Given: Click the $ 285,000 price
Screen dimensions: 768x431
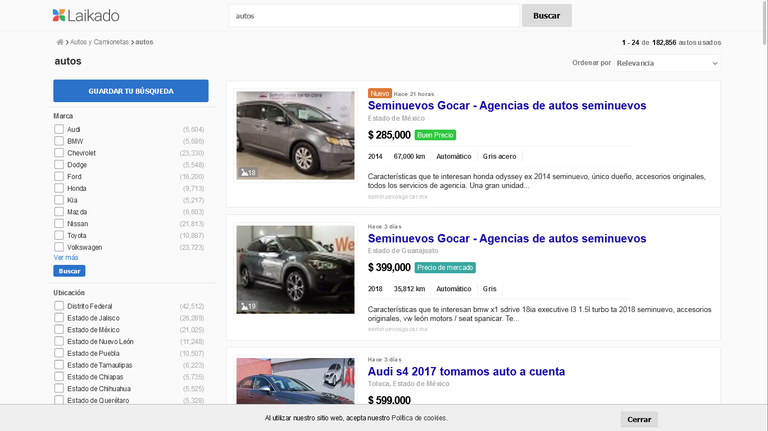Looking at the screenshot, I should pyautogui.click(x=389, y=135).
